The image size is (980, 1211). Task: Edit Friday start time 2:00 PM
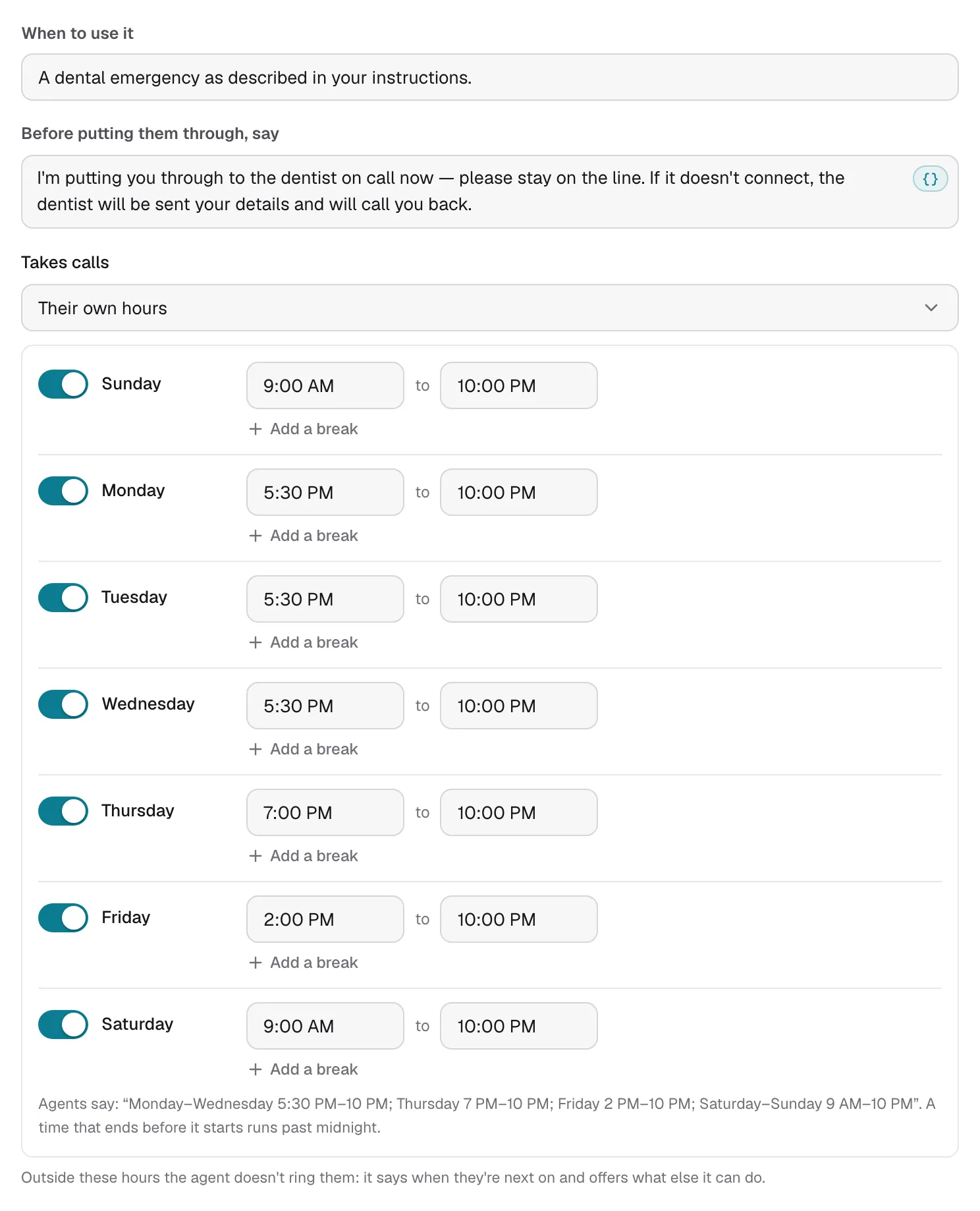325,919
